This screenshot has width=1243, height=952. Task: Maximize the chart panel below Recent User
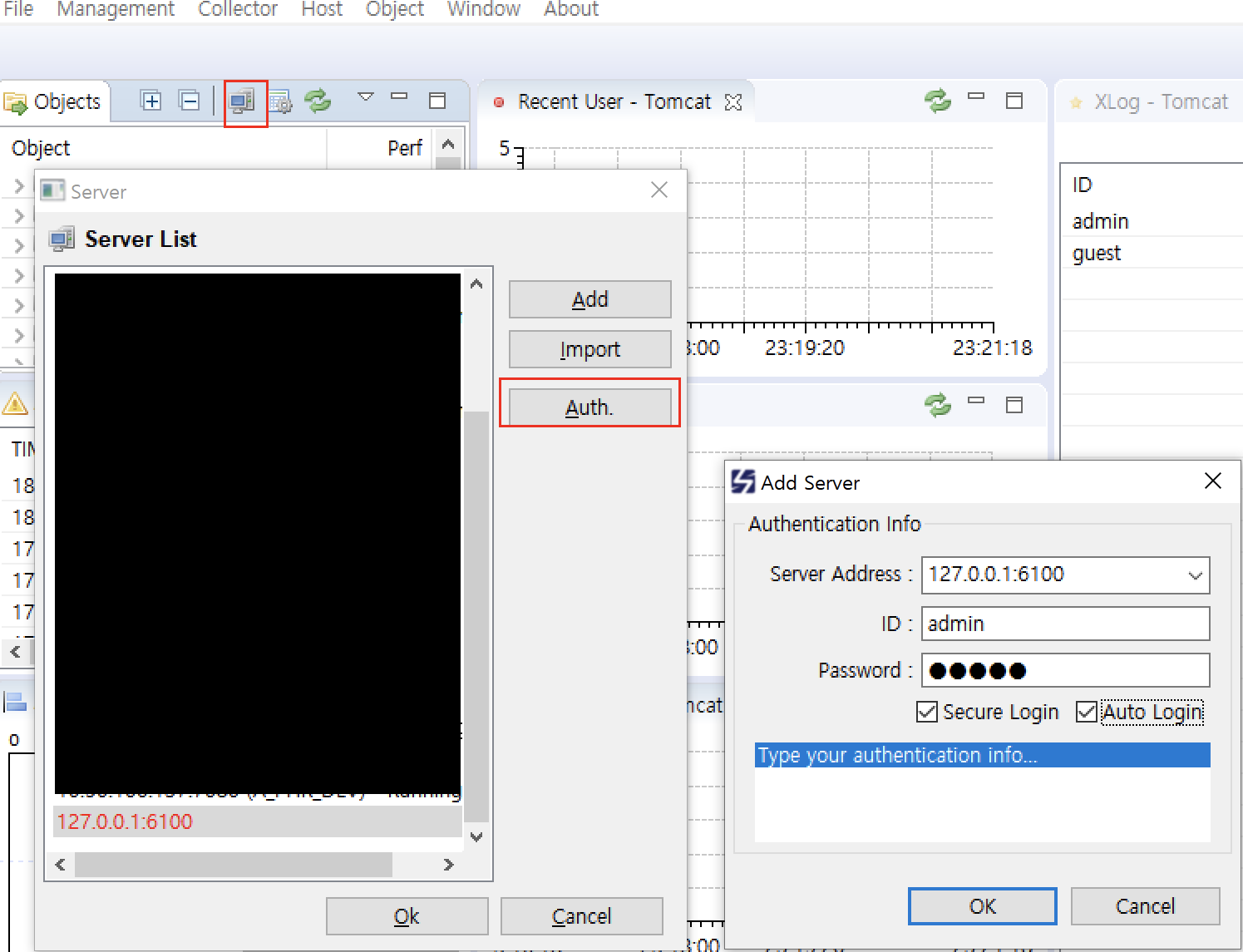[1014, 405]
